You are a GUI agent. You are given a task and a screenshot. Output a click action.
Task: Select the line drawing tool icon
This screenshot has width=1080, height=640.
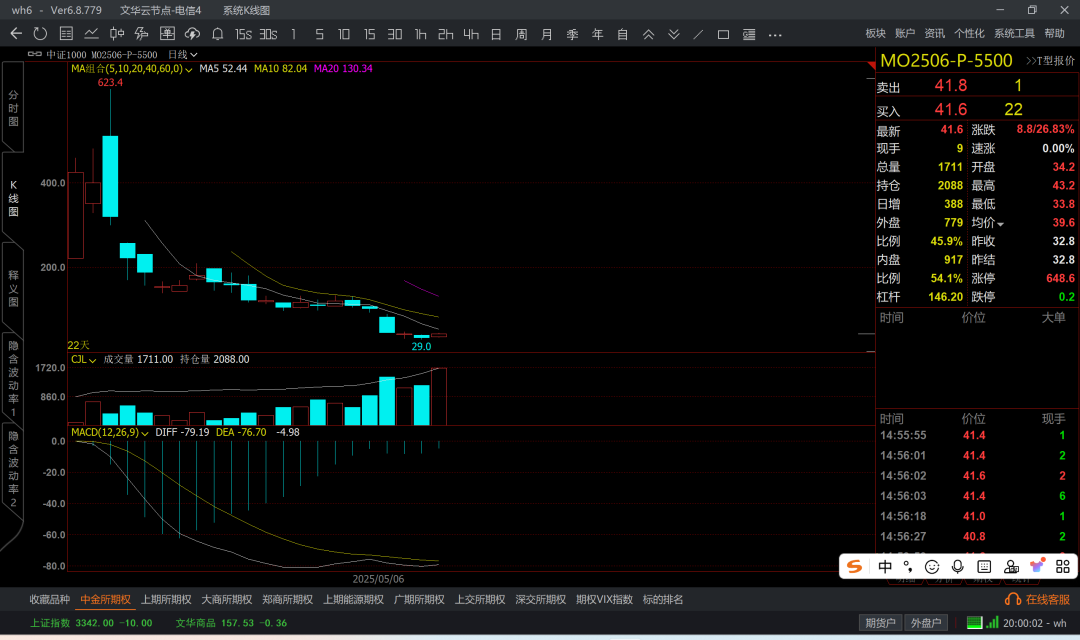pyautogui.click(x=698, y=34)
